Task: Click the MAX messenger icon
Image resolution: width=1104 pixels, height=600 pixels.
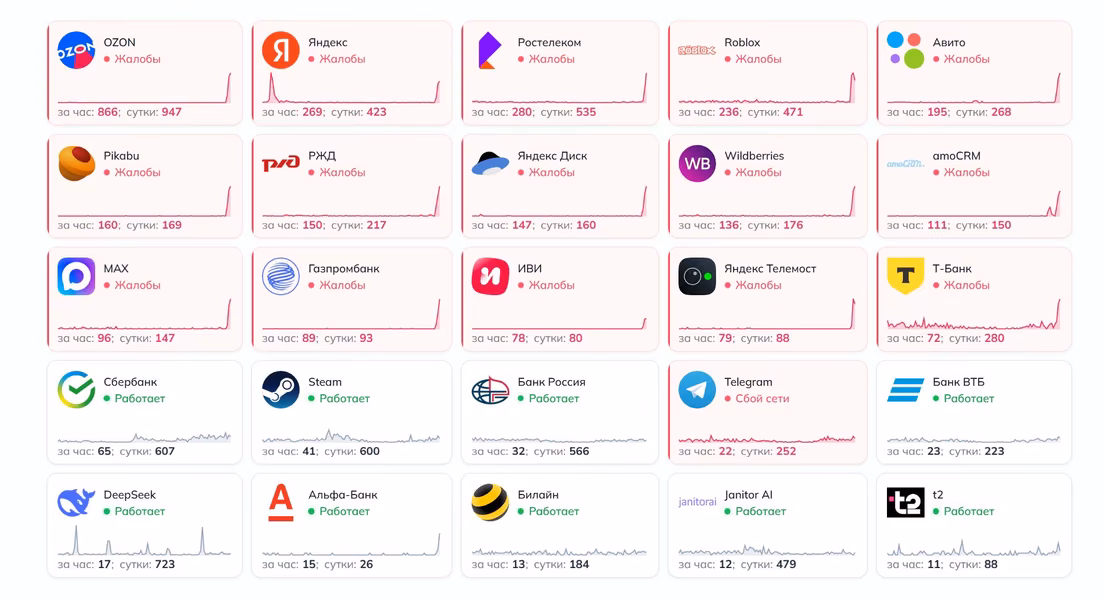Action: (x=76, y=276)
